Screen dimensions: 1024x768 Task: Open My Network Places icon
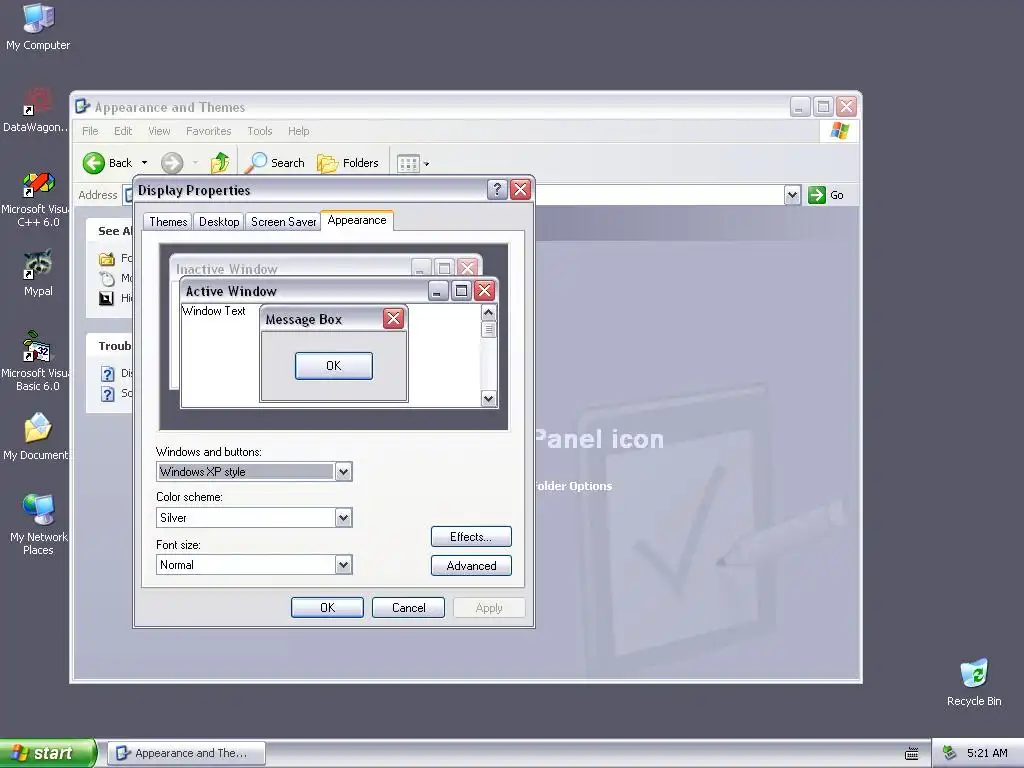(x=38, y=524)
